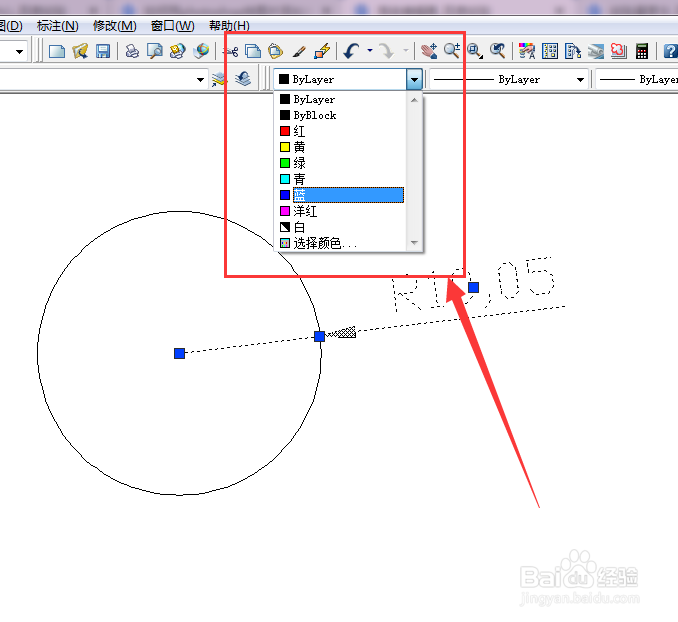Click the 3D DWF globe icon

point(201,51)
